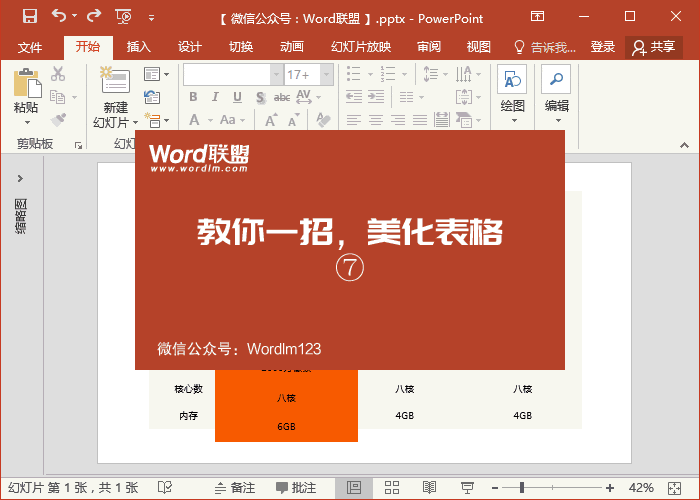Switch to the 动画 tab
The height and width of the screenshot is (500, 700).
[292, 47]
